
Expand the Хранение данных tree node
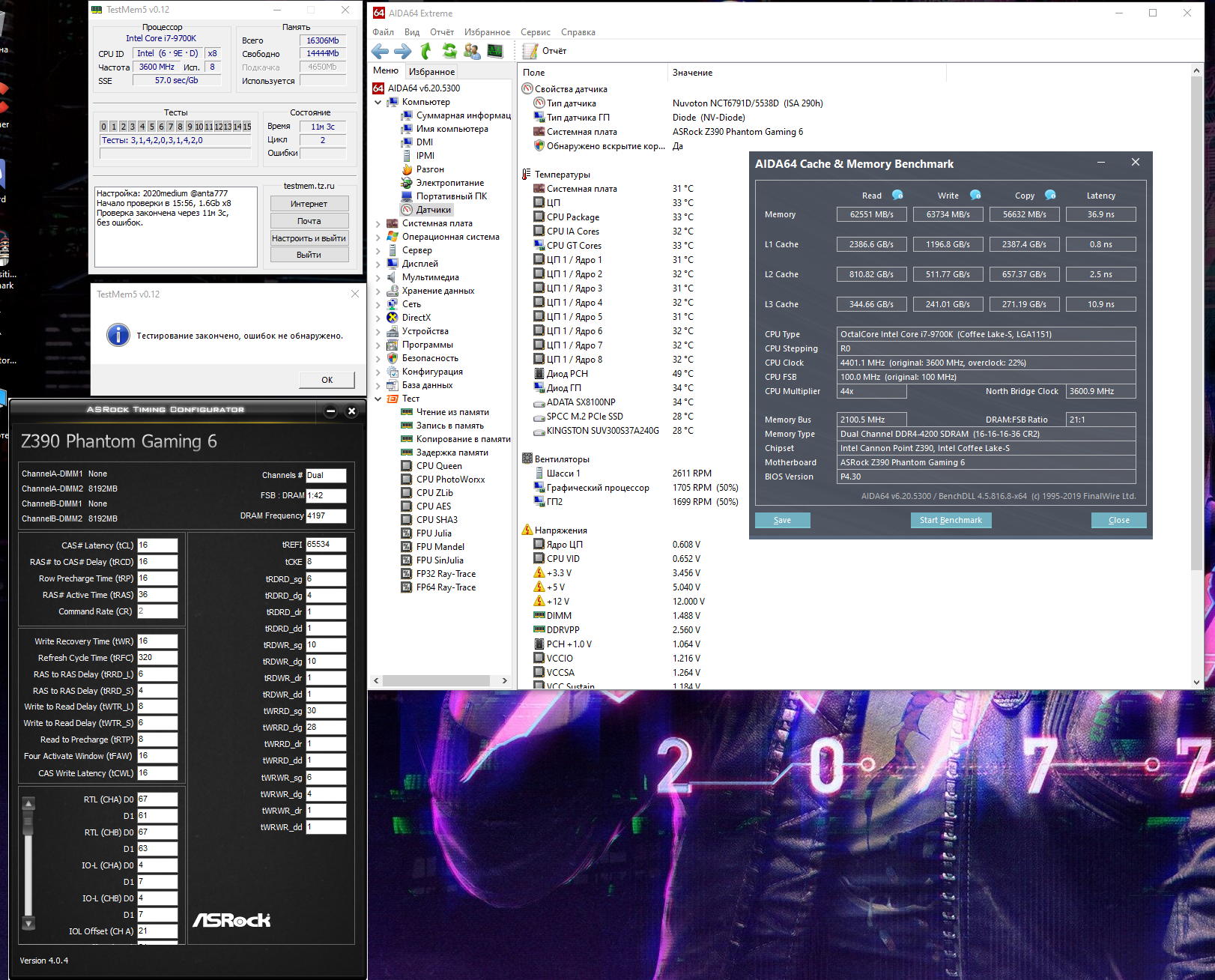[378, 291]
